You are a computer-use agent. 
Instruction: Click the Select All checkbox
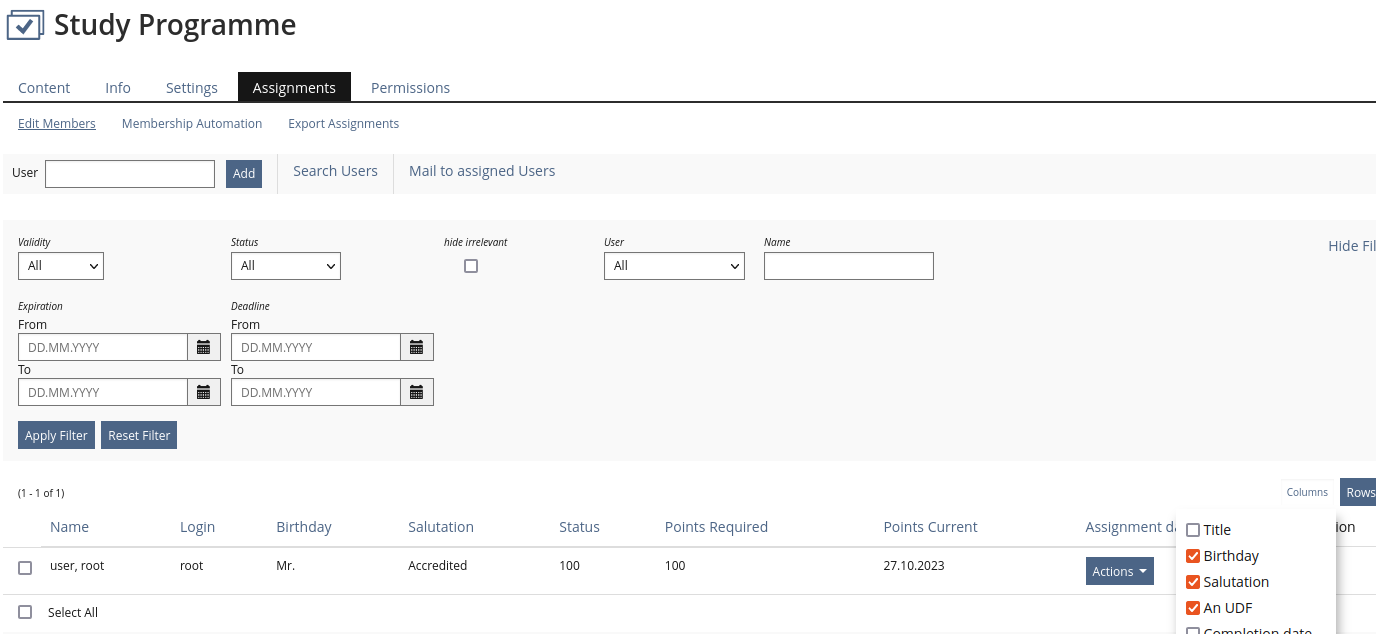24,611
